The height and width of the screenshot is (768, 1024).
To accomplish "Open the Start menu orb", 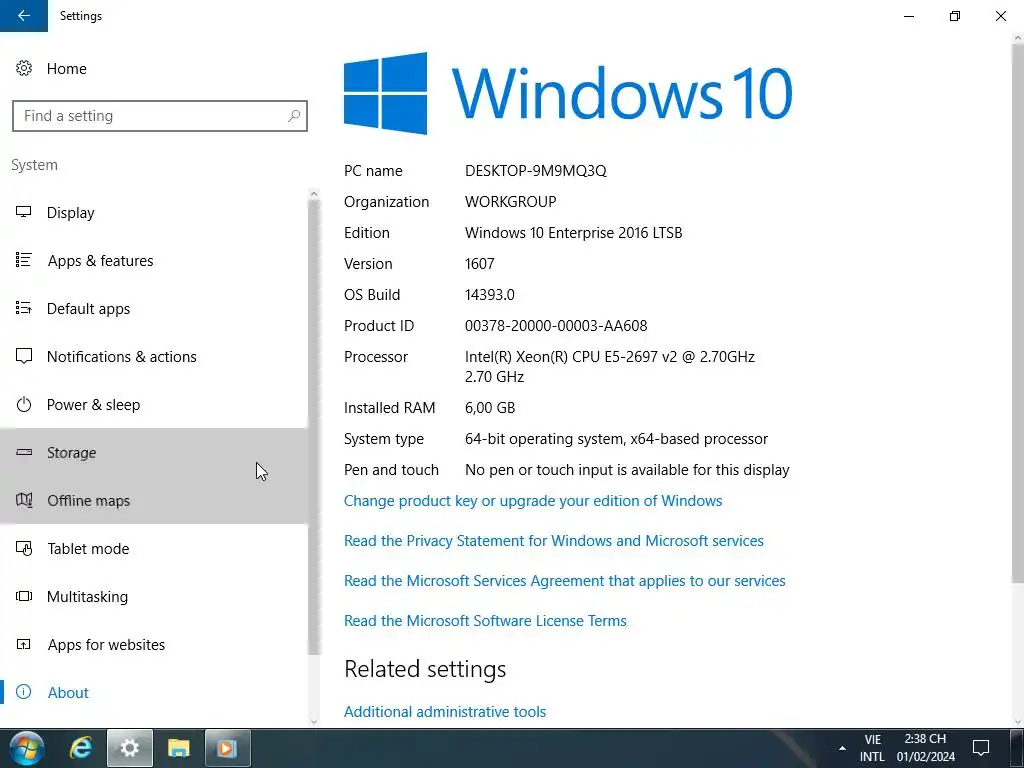I will [x=27, y=748].
